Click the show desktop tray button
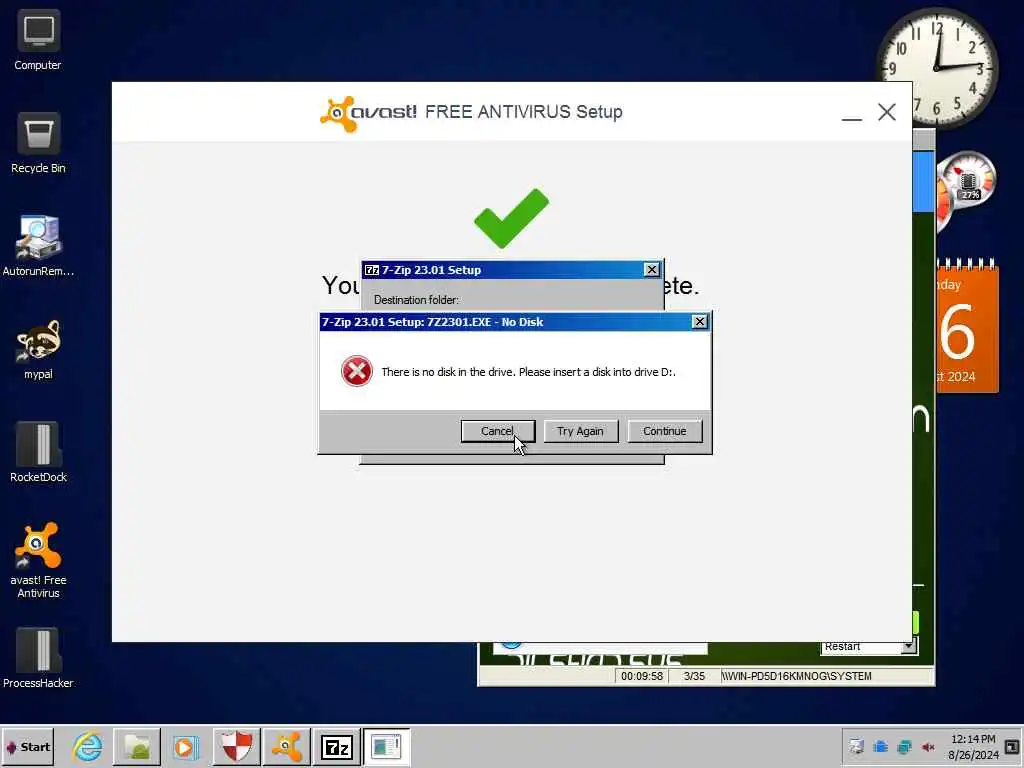1024x768 pixels. (1012, 747)
